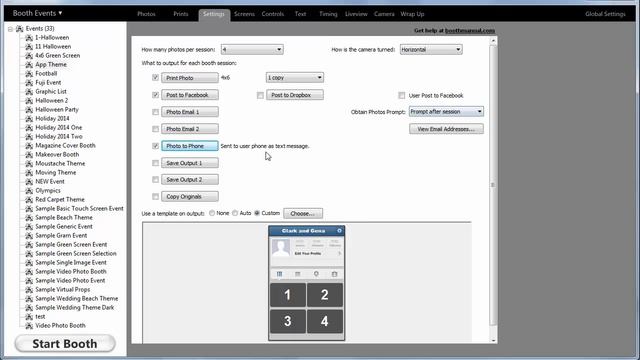Click the Start Booth button
640x360 pixels.
pos(65,343)
